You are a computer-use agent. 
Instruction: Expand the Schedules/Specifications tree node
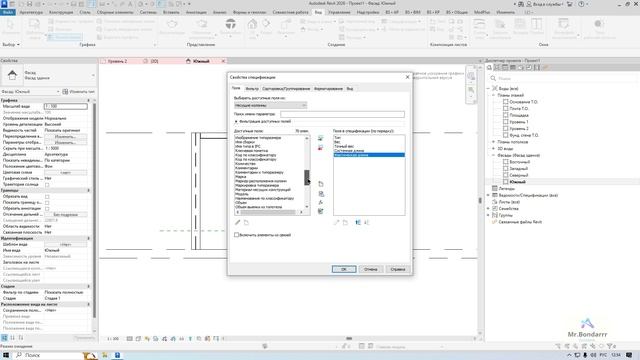tap(488, 195)
